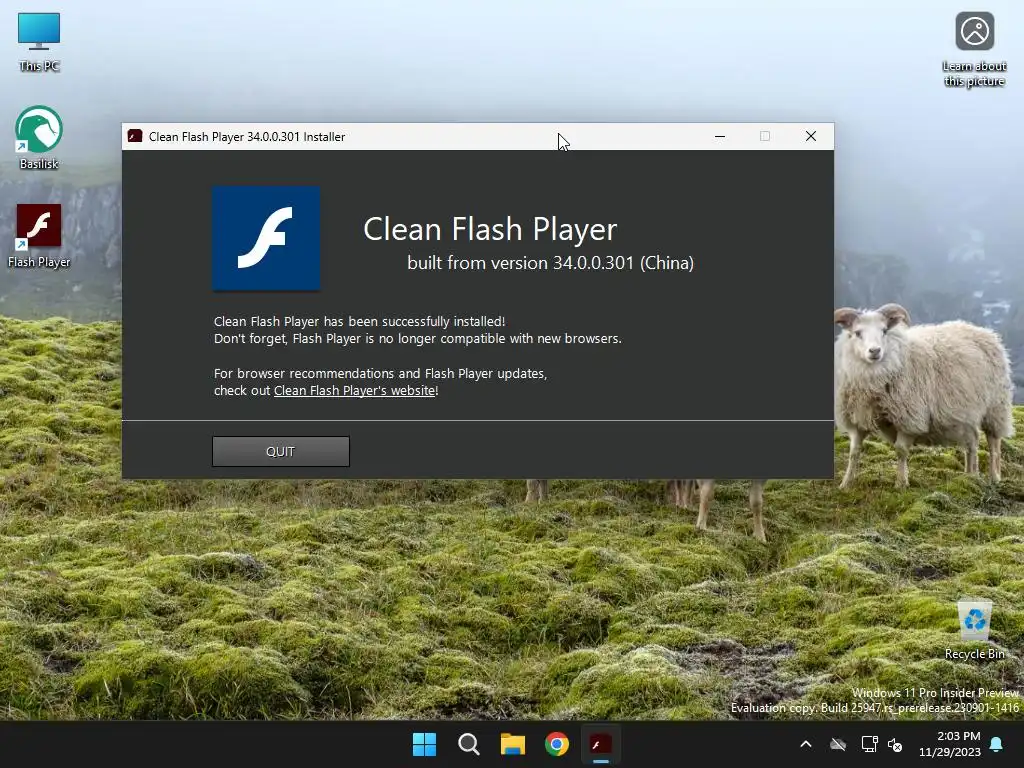Close the Clean Flash Player installer window
1024x768 pixels.
pos(810,136)
